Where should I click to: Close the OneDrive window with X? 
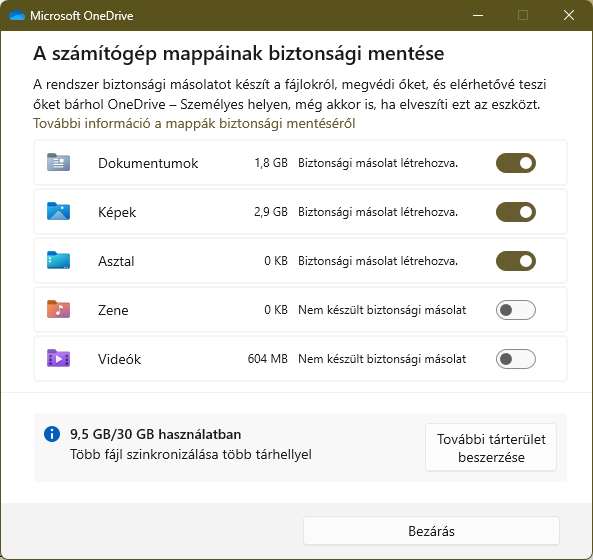[569, 16]
